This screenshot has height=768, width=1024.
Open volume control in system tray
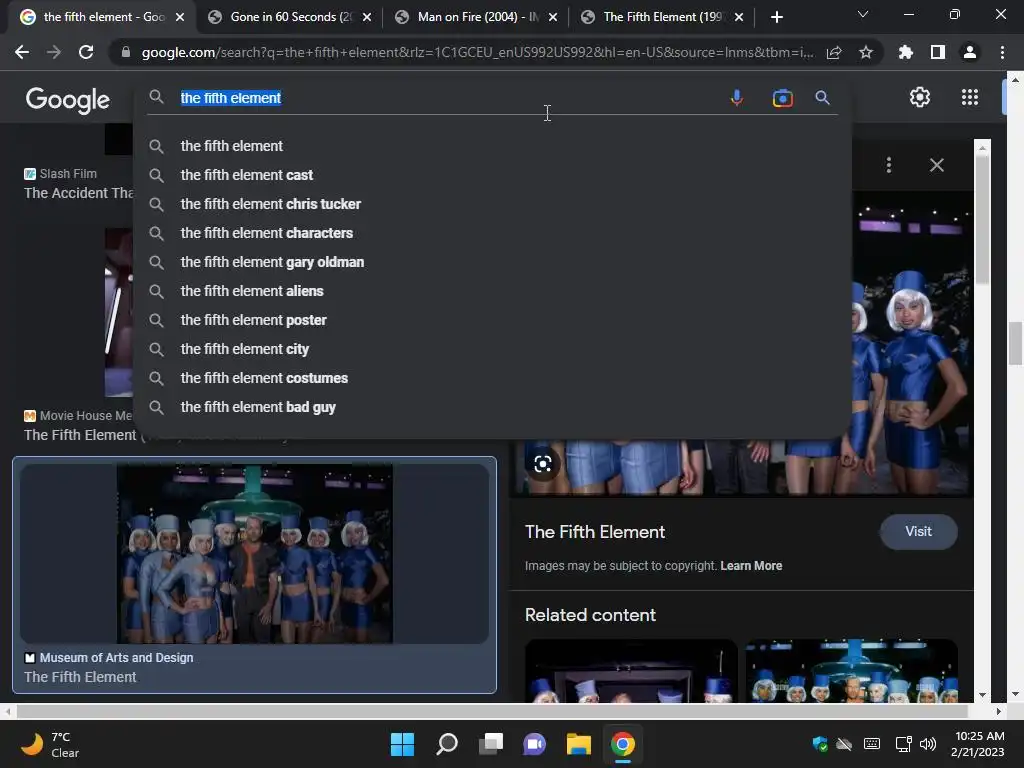(927, 744)
